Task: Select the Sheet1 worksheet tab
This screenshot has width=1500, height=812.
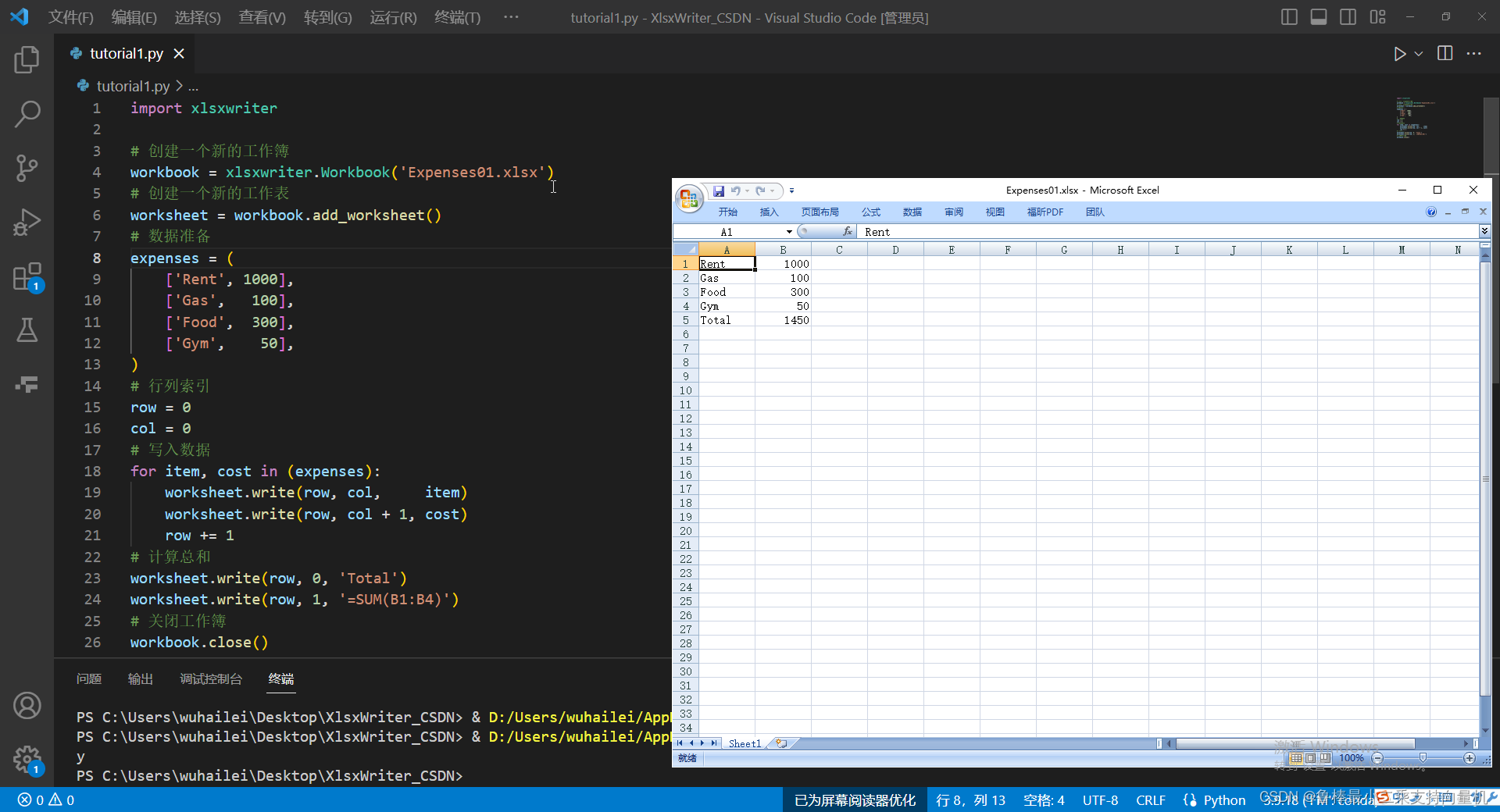Action: tap(744, 743)
